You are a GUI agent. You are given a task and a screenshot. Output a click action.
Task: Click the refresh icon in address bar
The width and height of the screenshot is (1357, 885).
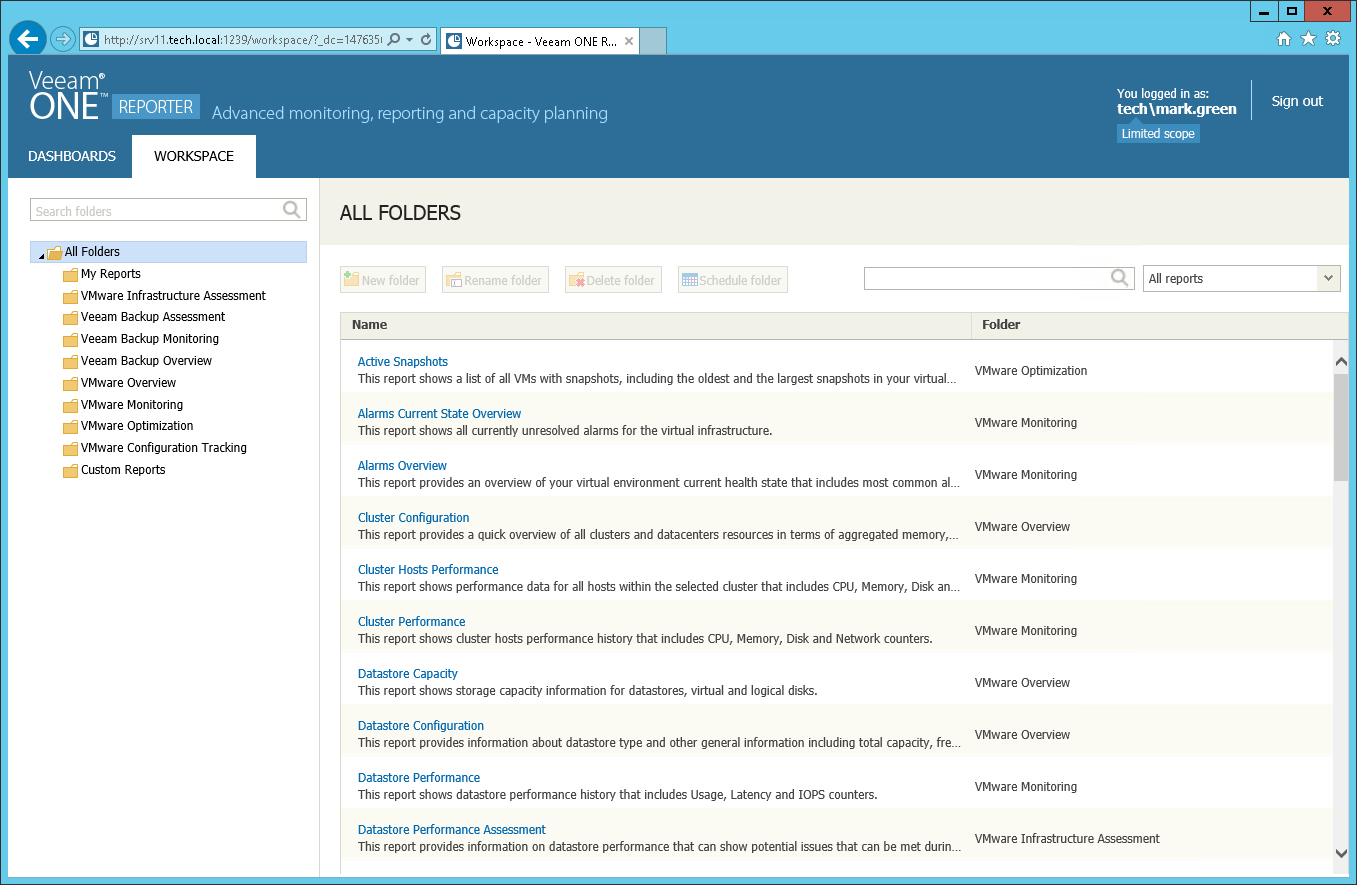[x=426, y=40]
